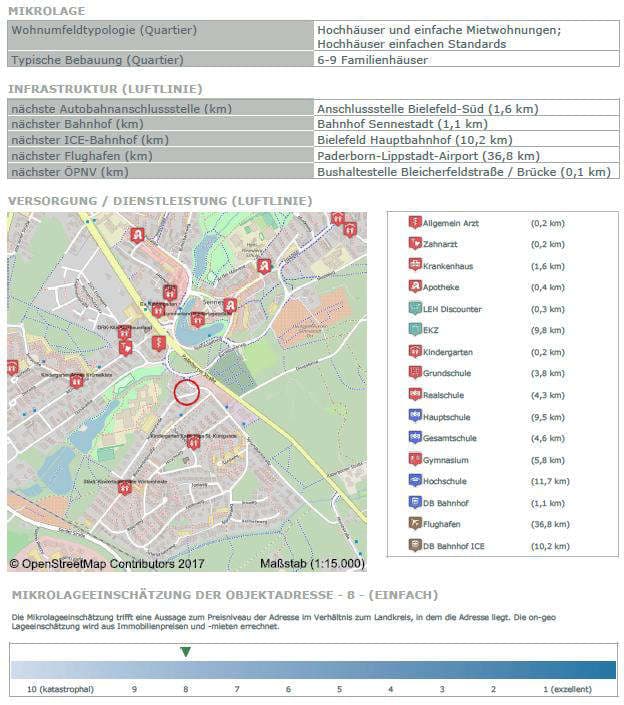This screenshot has height=705, width=624.
Task: Click the DB Bahnhof ICE legend icon
Action: (415, 545)
